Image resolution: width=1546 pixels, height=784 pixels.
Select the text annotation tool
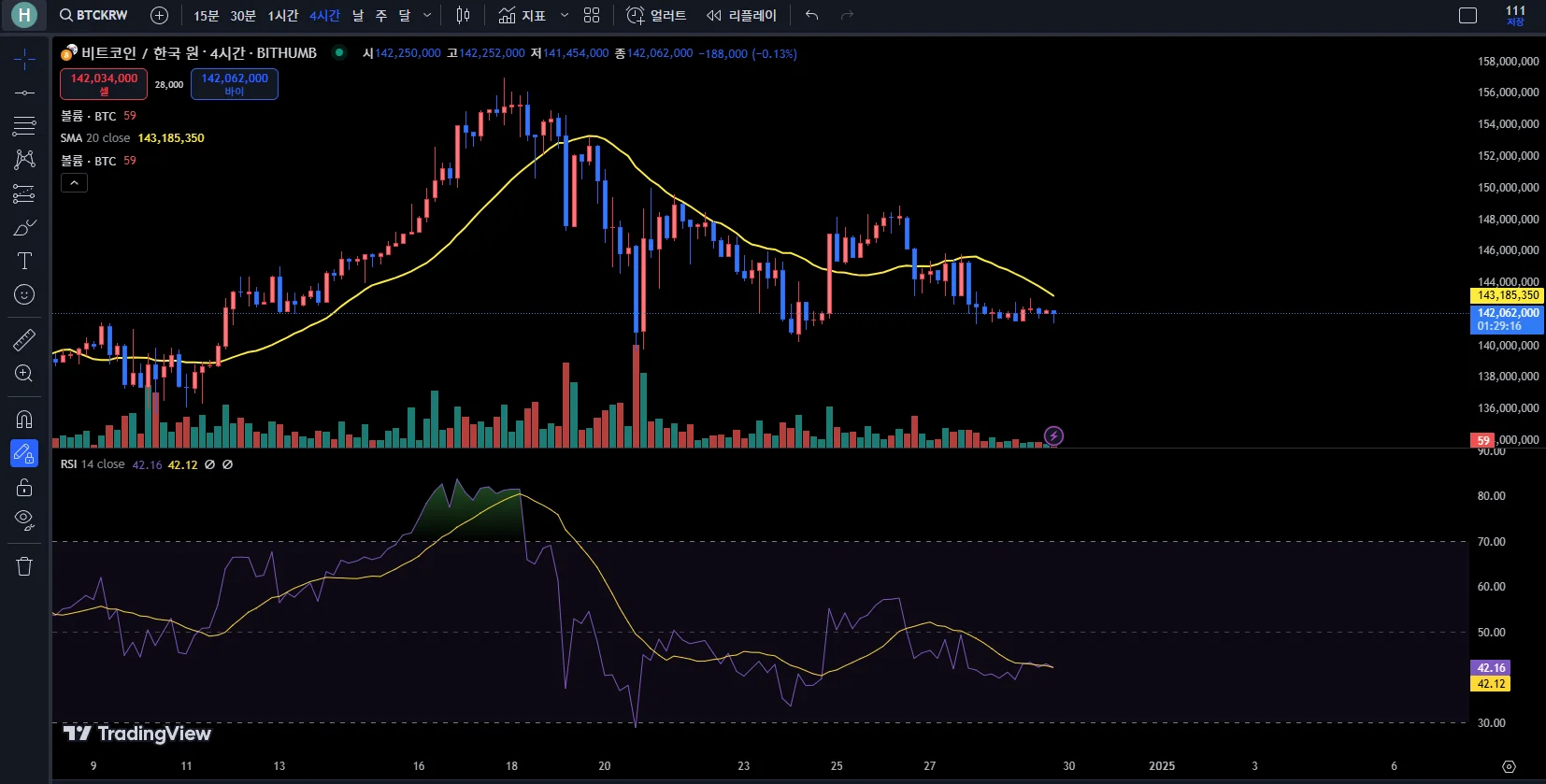24,261
